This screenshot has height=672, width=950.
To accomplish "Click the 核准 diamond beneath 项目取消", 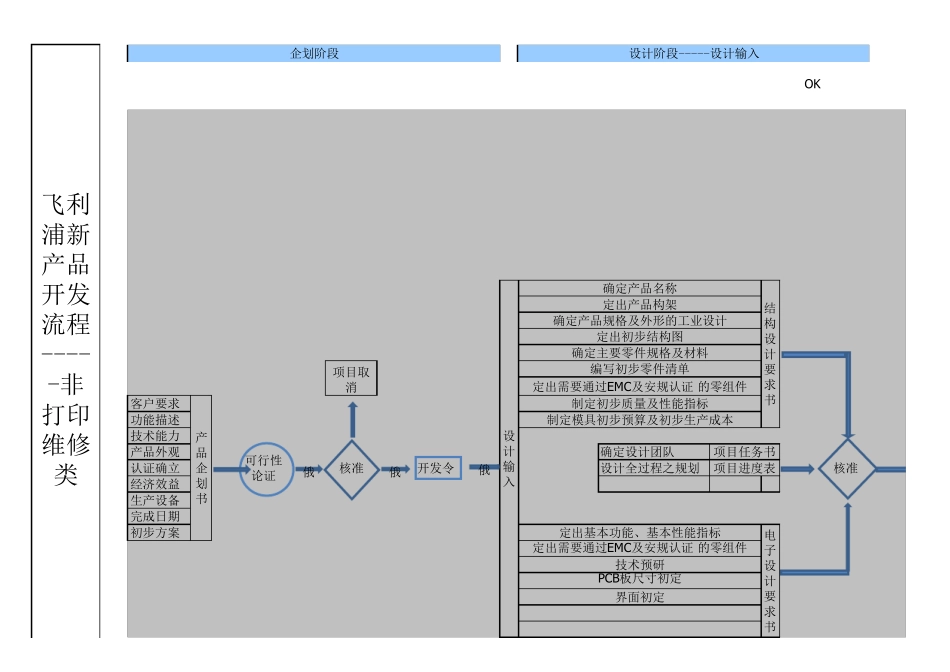I will tap(352, 469).
